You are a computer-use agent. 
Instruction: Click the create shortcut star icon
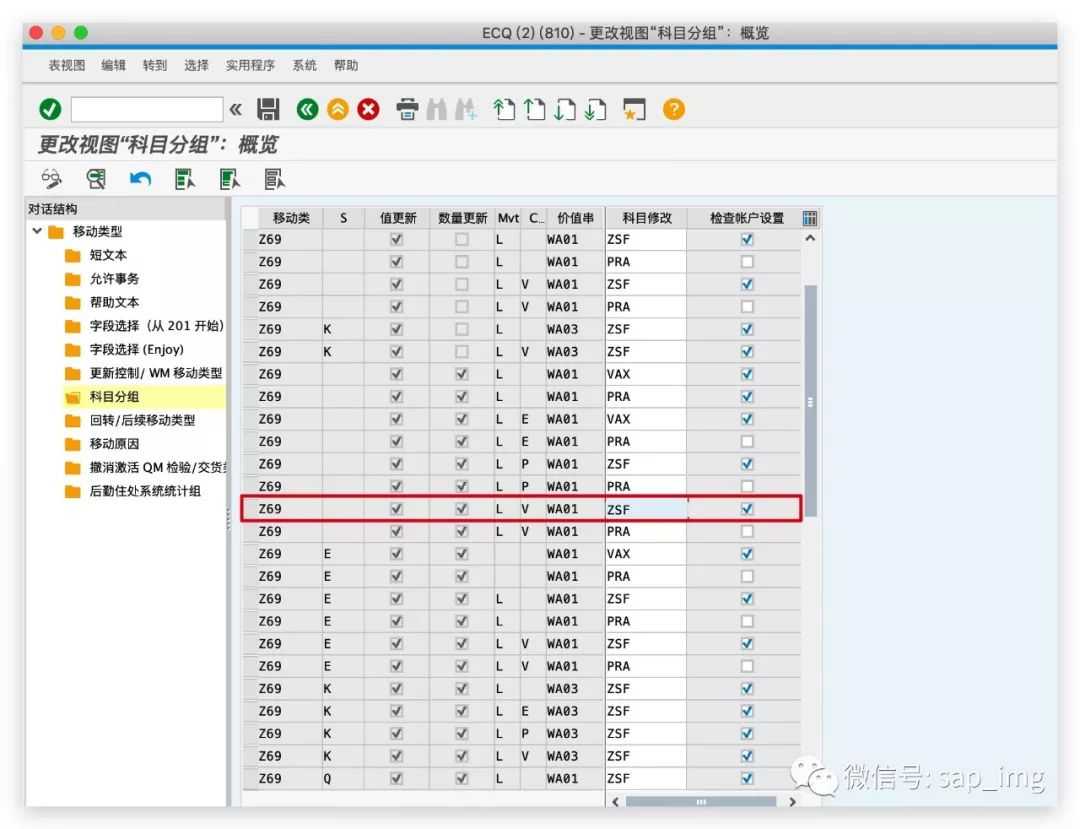tap(634, 109)
